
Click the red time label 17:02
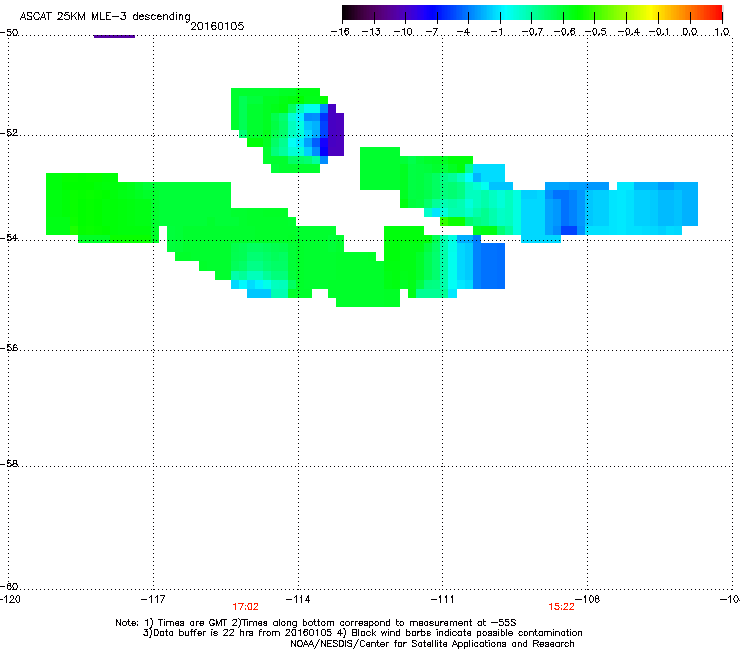click(x=245, y=607)
